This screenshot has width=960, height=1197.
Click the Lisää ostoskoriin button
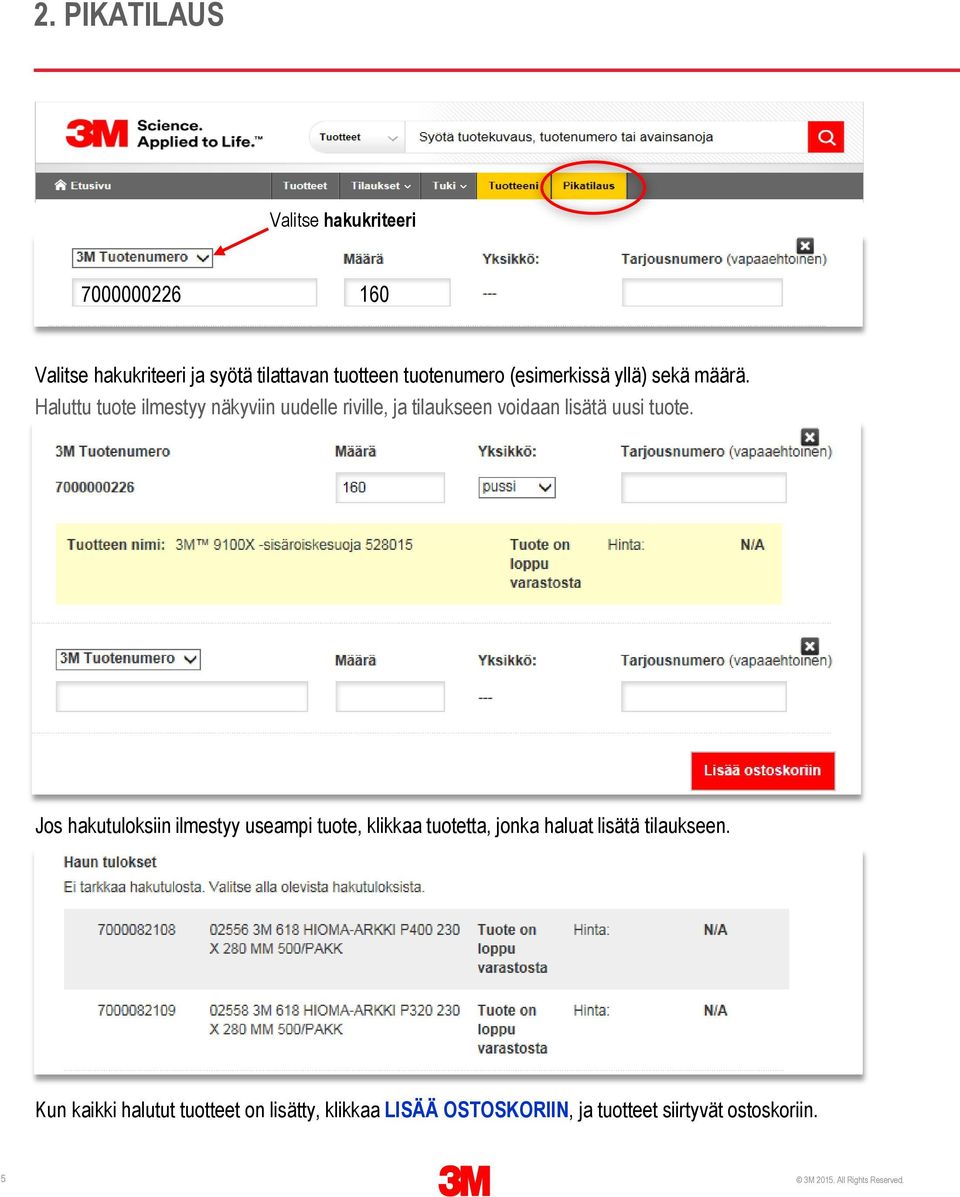(762, 770)
